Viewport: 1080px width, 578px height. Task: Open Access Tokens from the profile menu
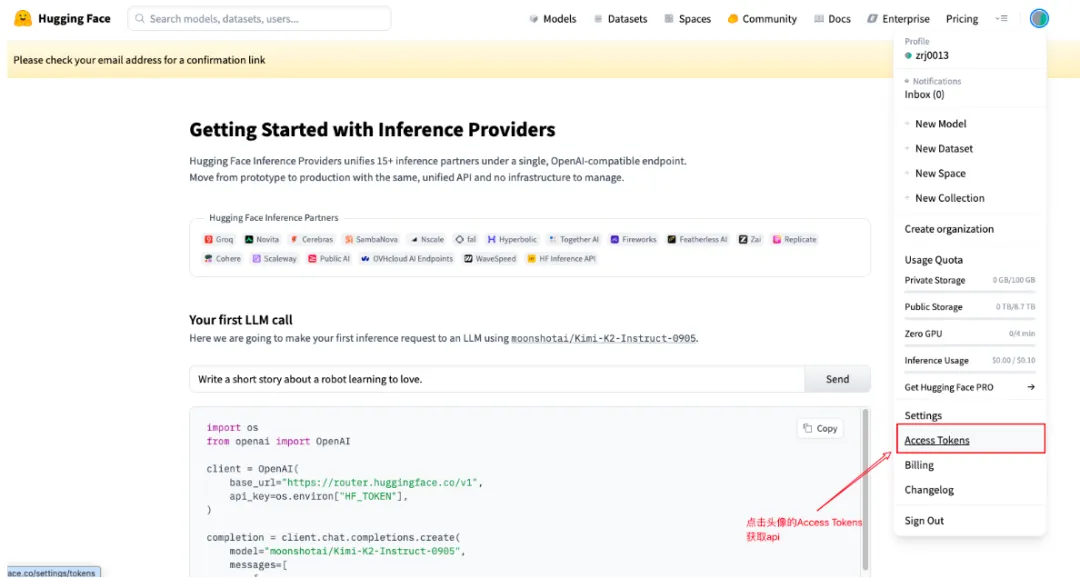point(937,440)
